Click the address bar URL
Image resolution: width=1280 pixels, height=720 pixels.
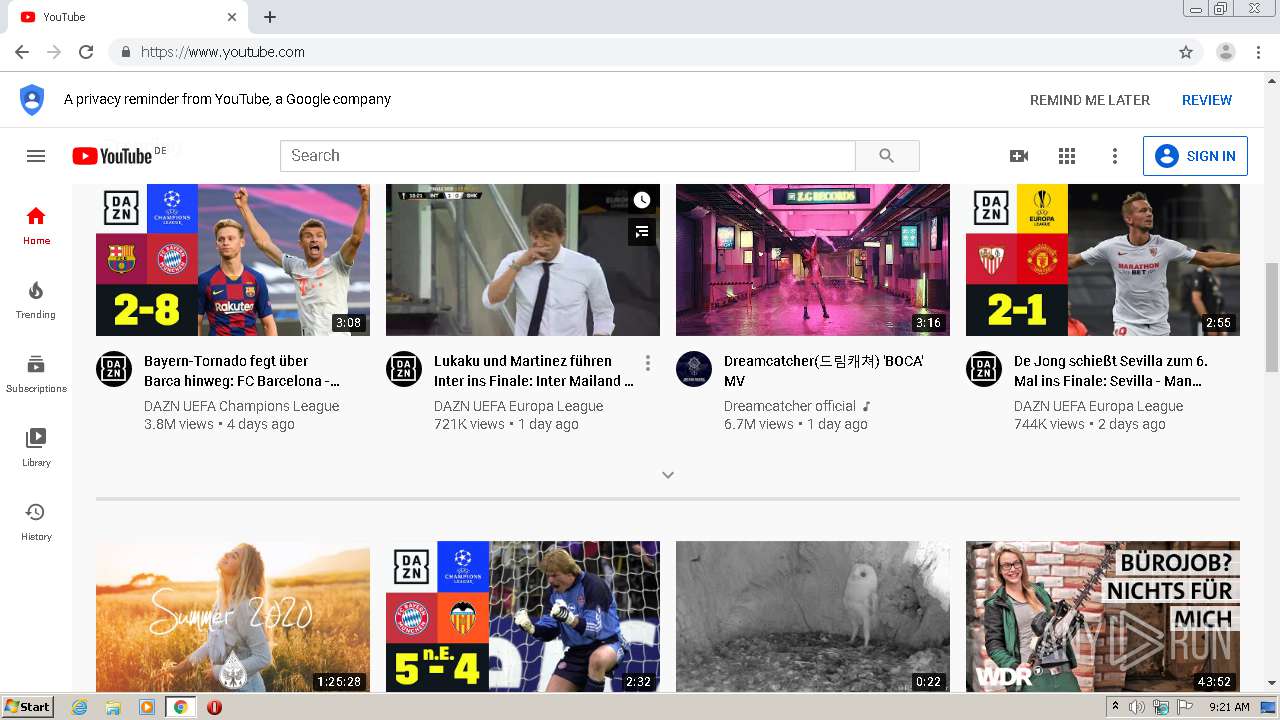pyautogui.click(x=223, y=52)
